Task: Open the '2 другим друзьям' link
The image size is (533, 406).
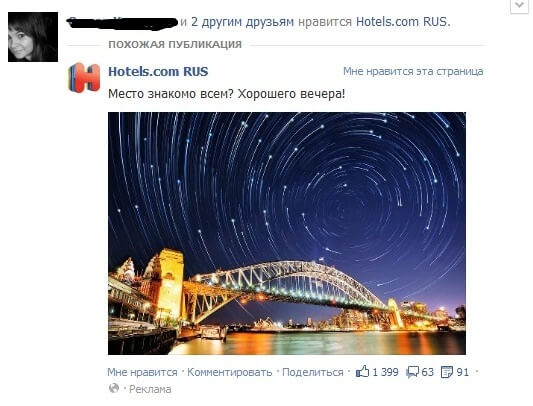Action: pyautogui.click(x=242, y=22)
